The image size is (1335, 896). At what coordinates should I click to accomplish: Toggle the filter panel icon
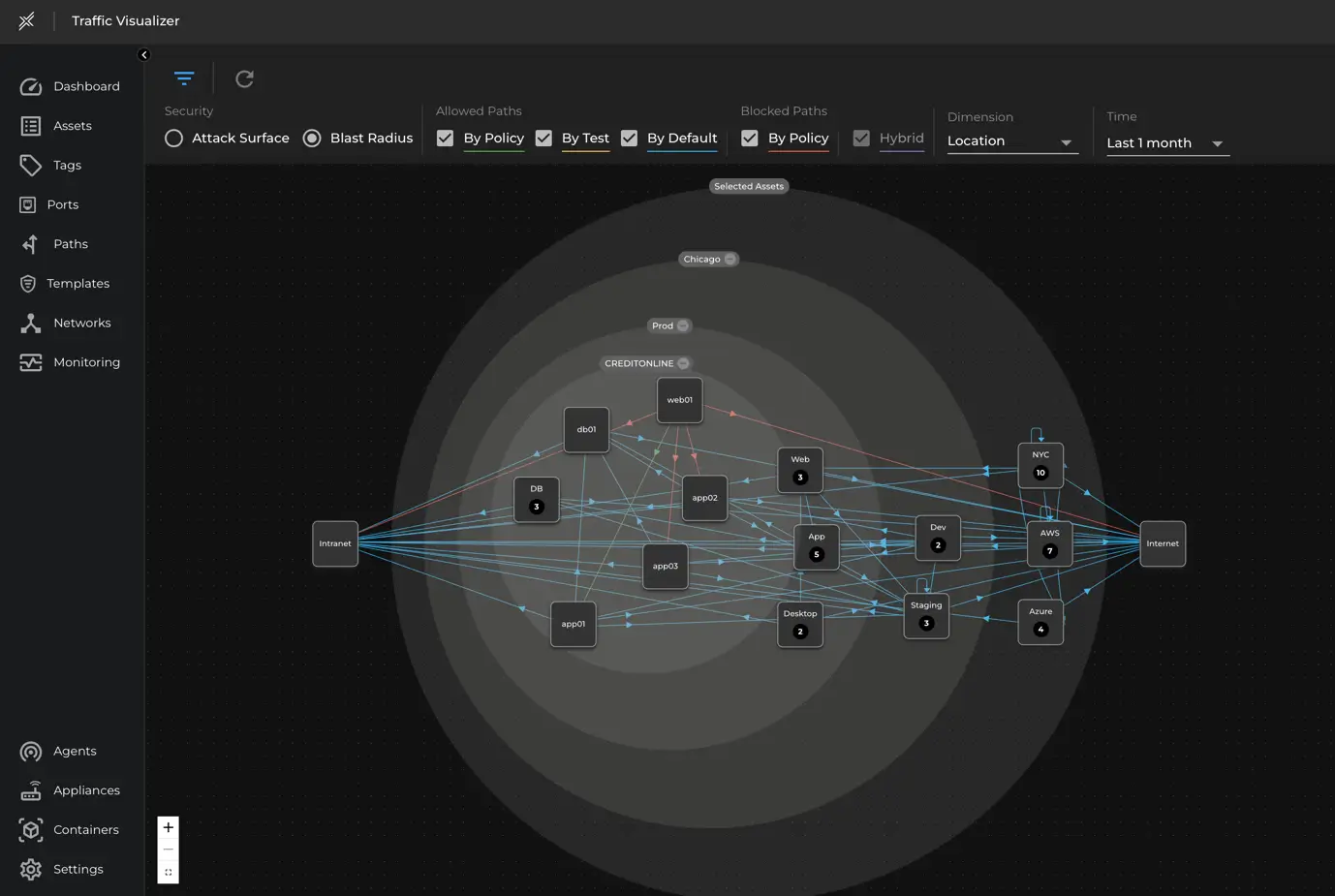tap(184, 78)
